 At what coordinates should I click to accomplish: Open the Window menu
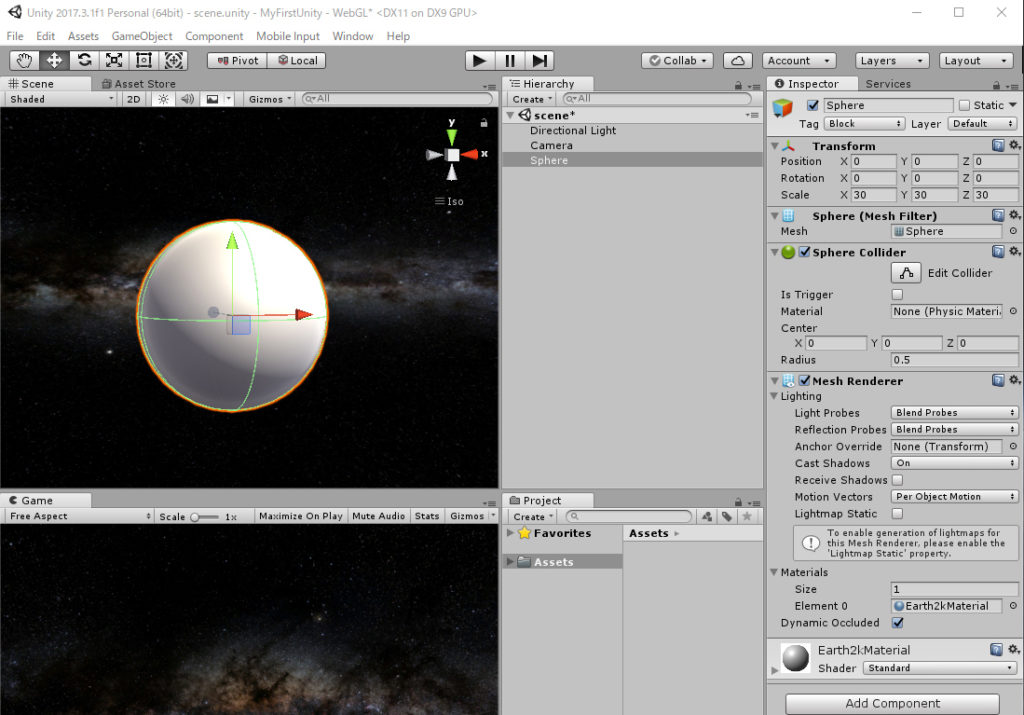353,36
